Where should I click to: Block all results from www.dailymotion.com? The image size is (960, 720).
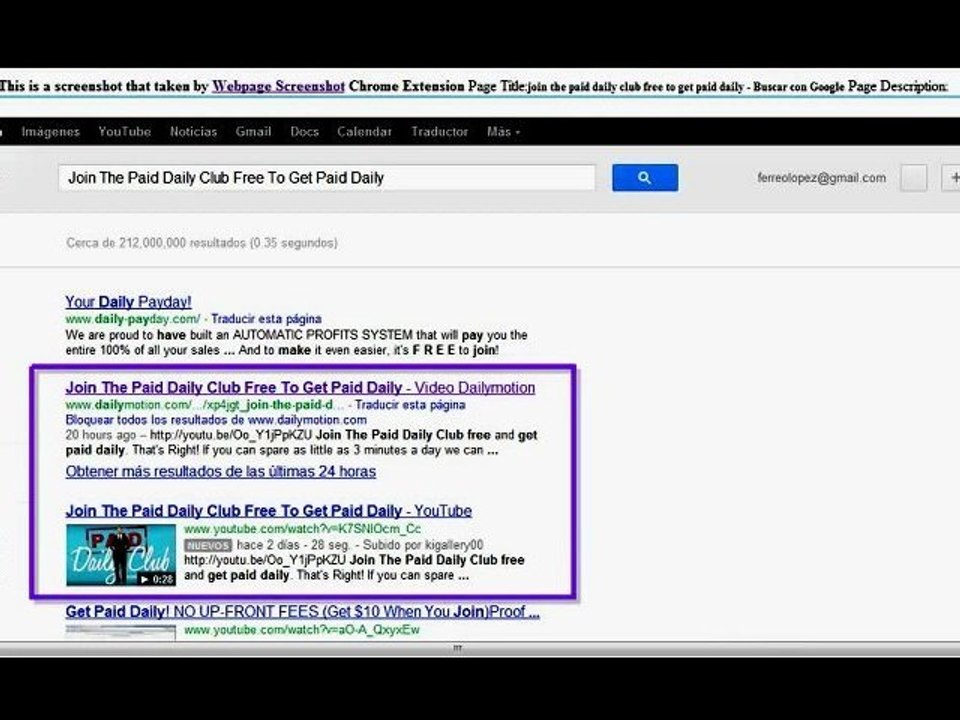(x=216, y=420)
